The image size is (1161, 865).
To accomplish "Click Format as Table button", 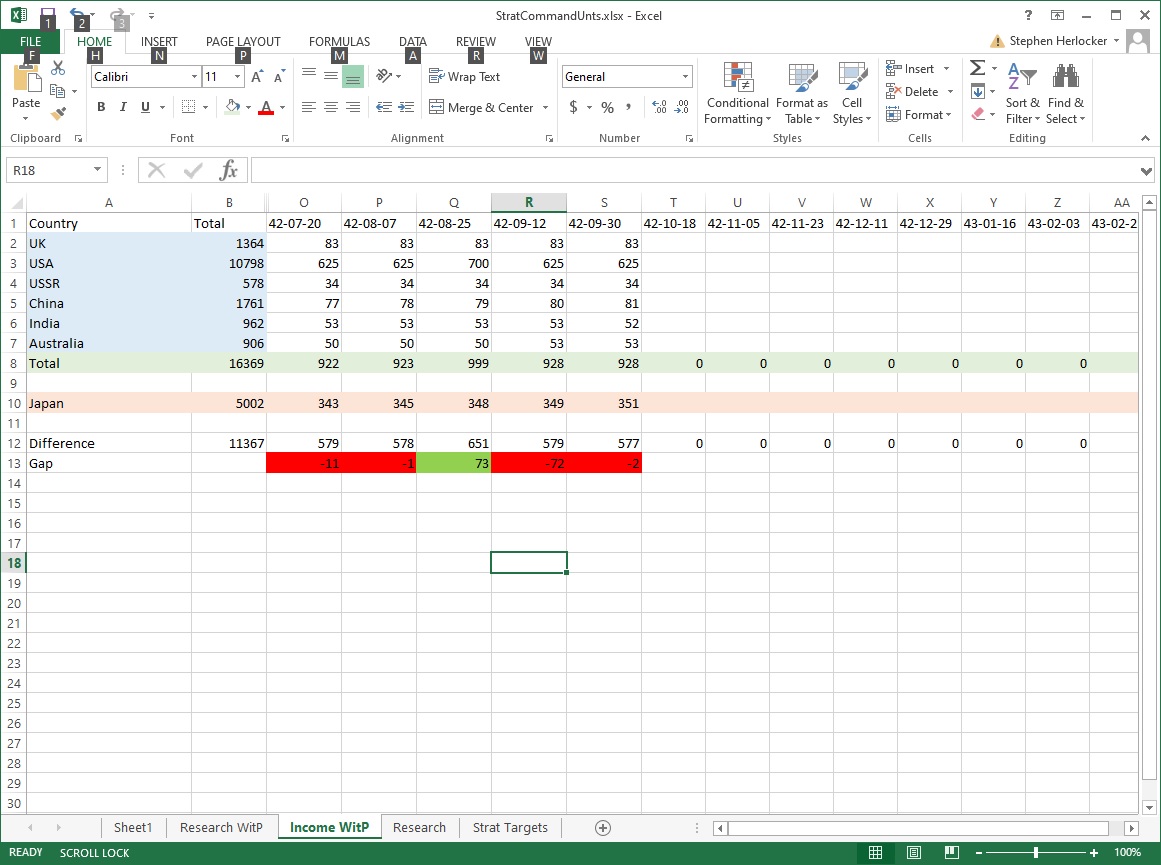I will click(802, 93).
